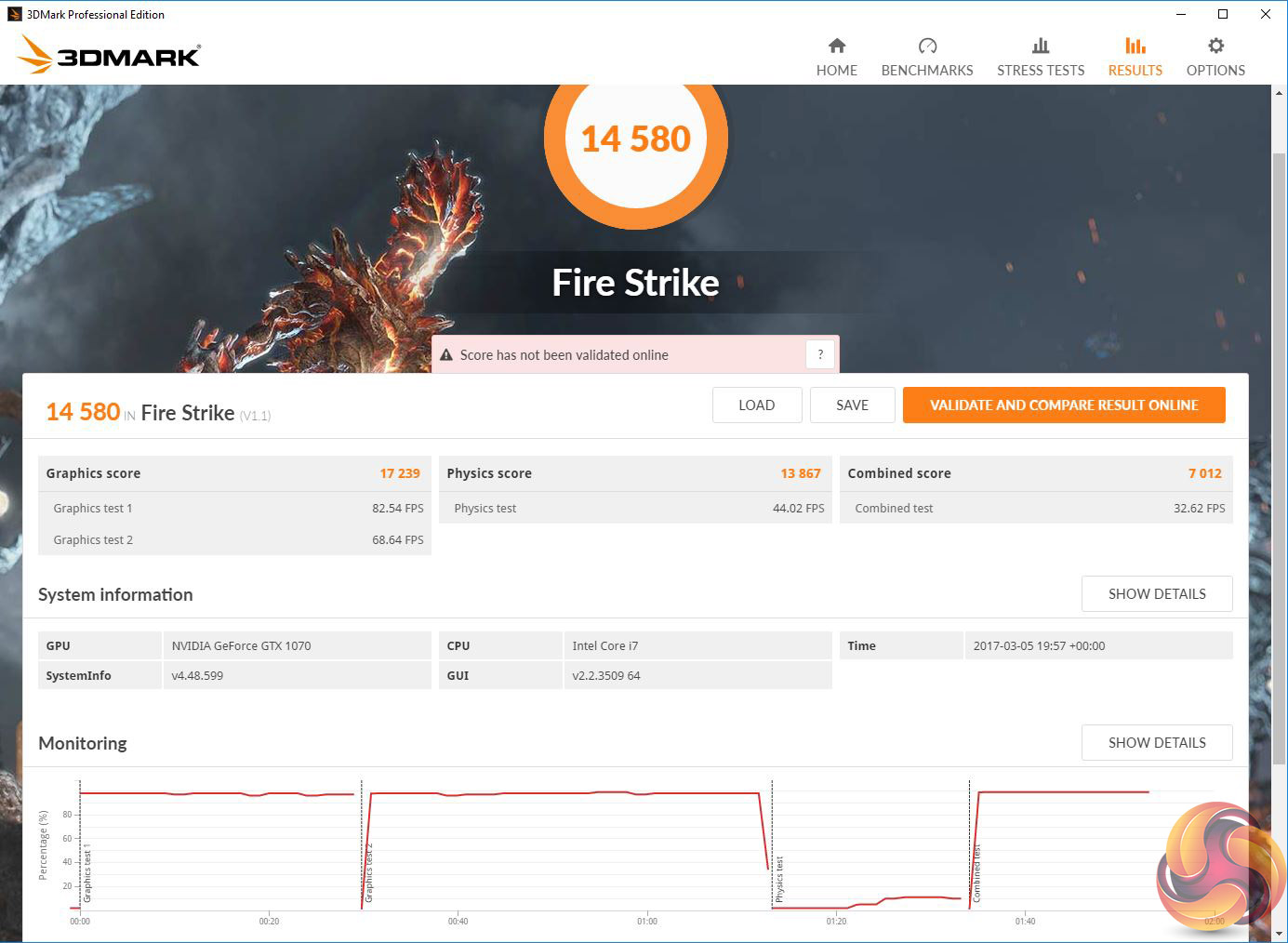Click the Stress Tests bar chart icon
1288x943 pixels.
click(1041, 46)
